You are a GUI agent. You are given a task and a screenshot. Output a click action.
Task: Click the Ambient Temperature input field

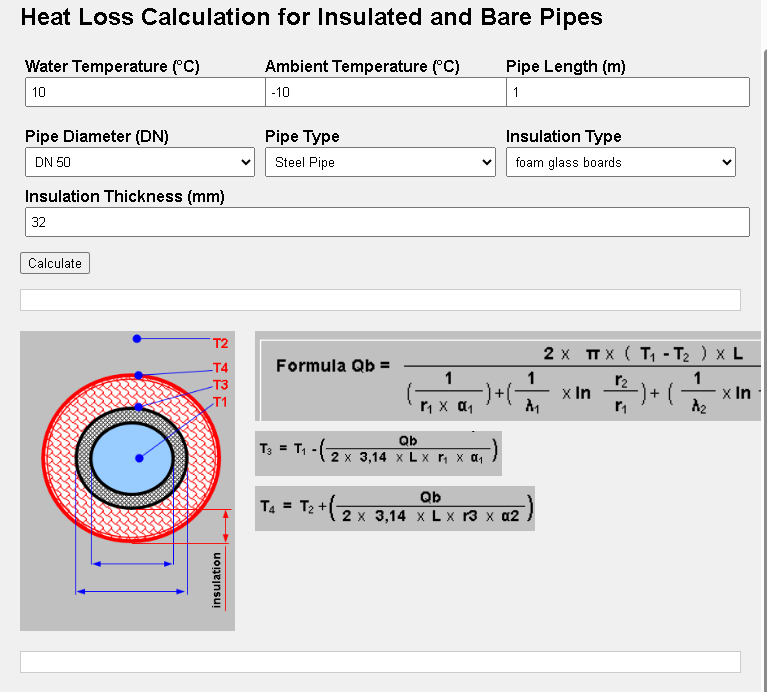pyautogui.click(x=385, y=92)
